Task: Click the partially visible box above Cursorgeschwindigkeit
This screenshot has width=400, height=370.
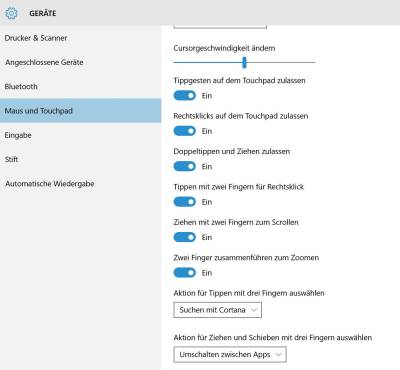Action: [x=220, y=27]
